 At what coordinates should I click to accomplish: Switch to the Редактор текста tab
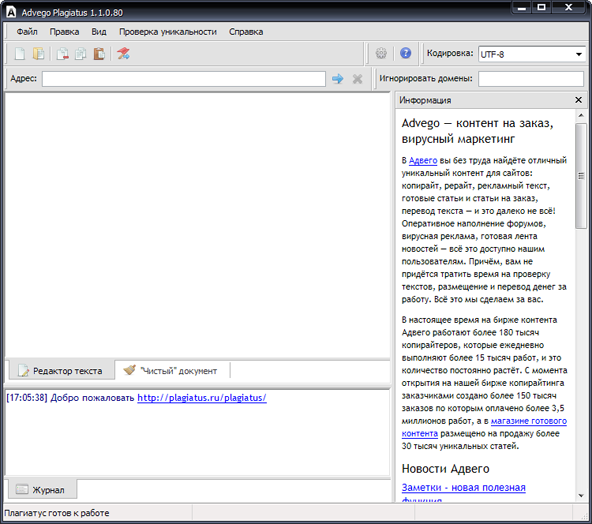click(61, 371)
